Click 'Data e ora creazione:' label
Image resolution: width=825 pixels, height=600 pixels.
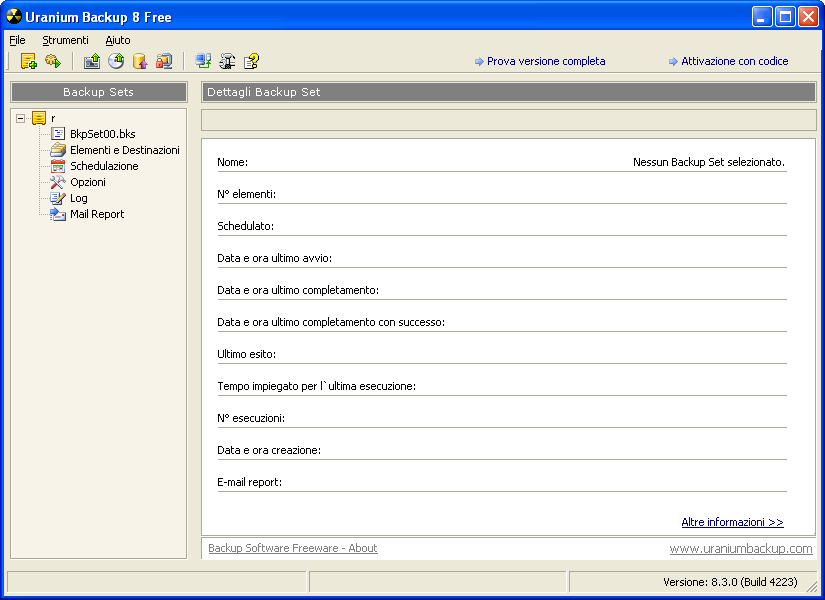coord(269,450)
